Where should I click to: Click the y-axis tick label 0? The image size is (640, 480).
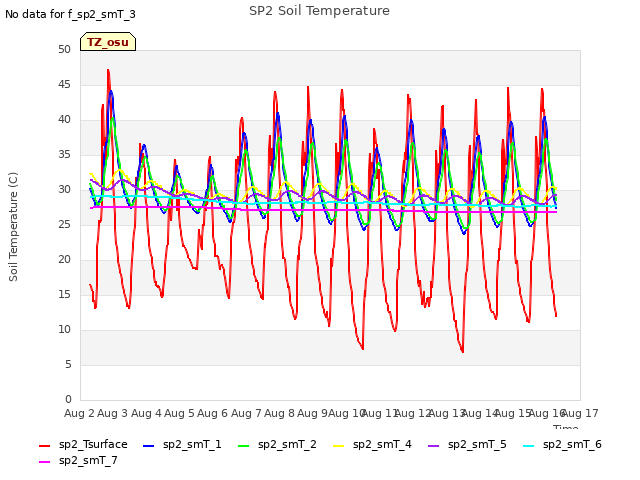(68, 399)
